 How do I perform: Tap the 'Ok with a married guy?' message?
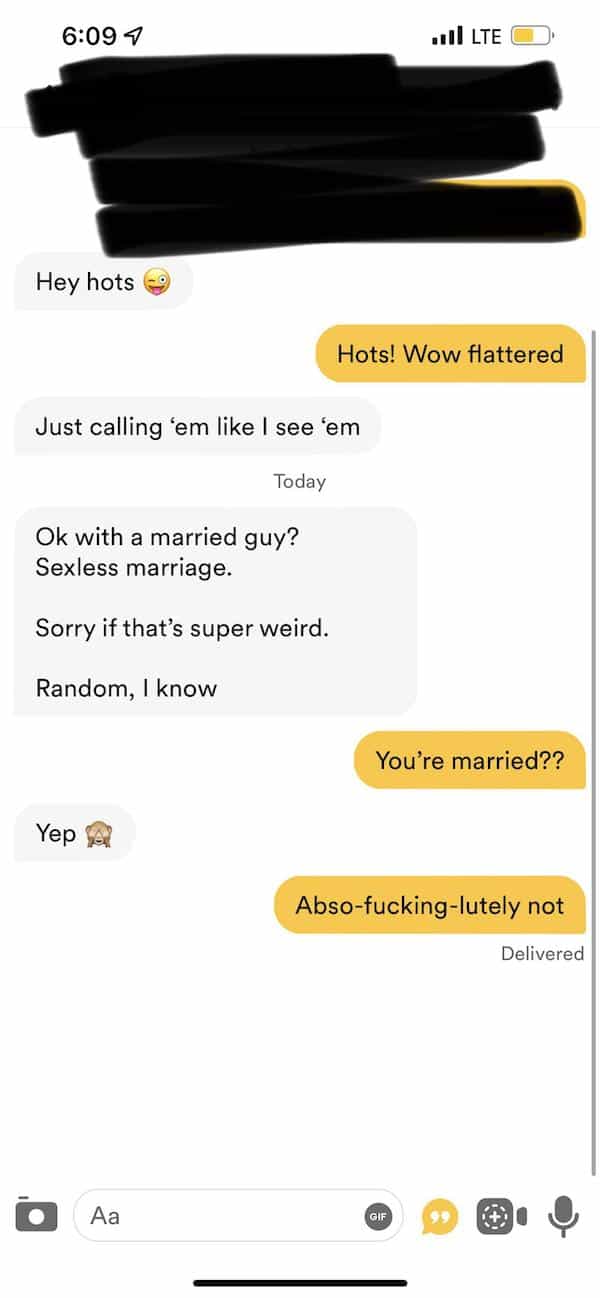click(x=215, y=611)
